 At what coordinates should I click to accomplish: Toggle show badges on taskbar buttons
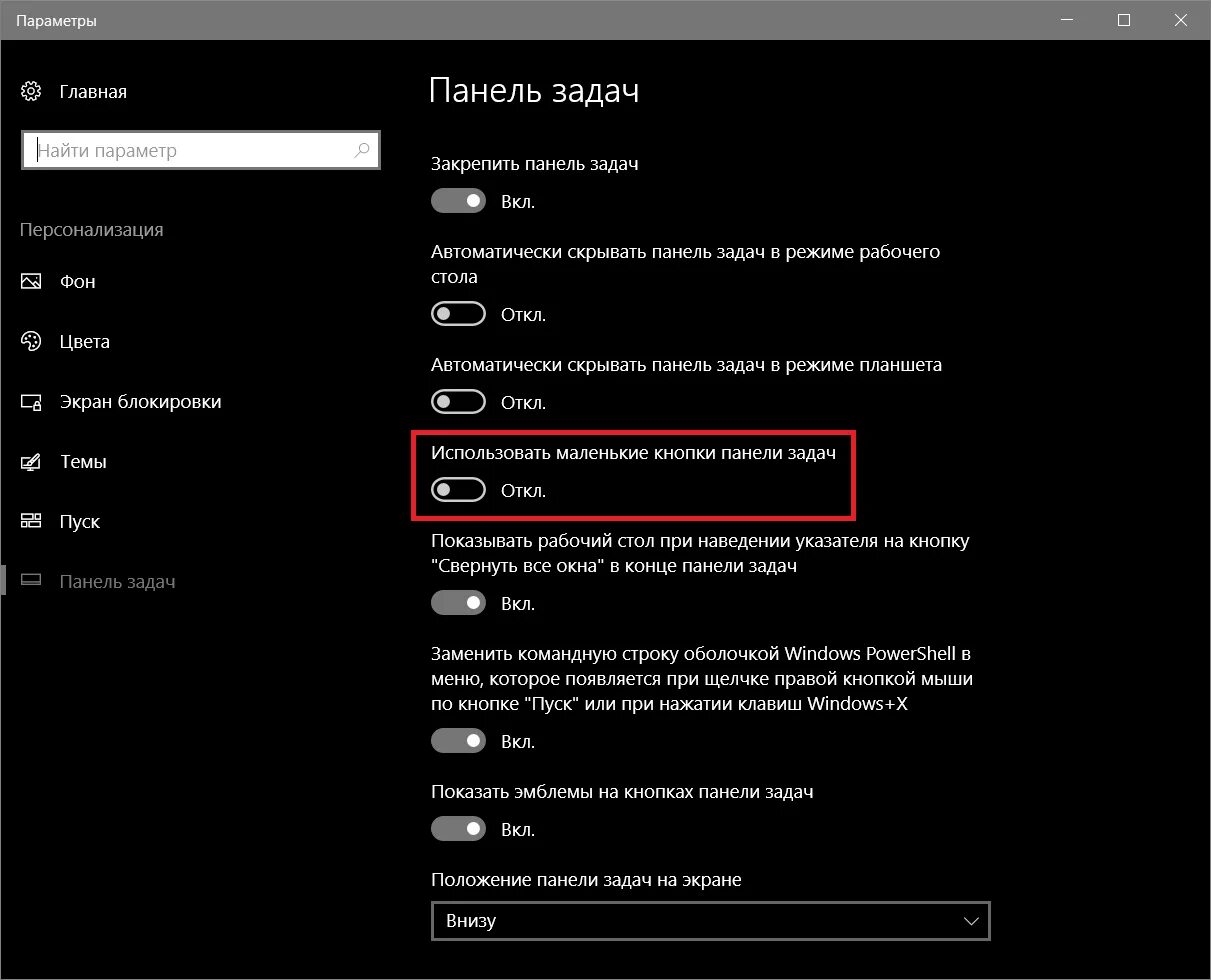(x=458, y=830)
